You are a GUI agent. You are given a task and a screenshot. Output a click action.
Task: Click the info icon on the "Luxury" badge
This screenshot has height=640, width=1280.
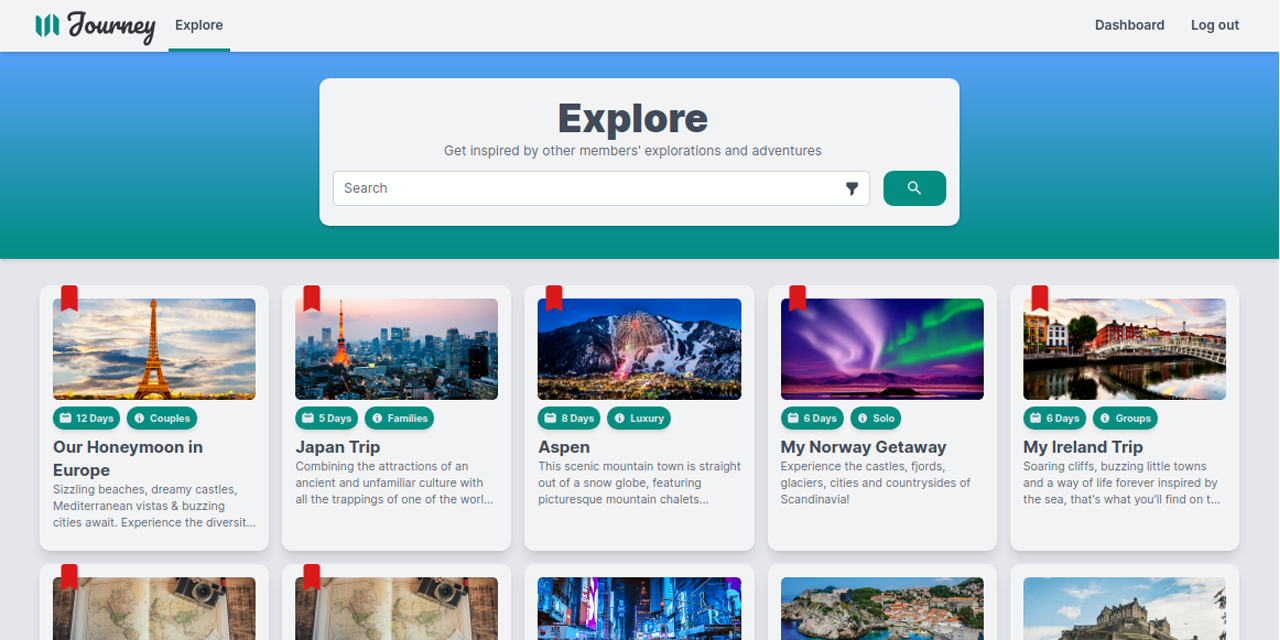[x=620, y=418]
